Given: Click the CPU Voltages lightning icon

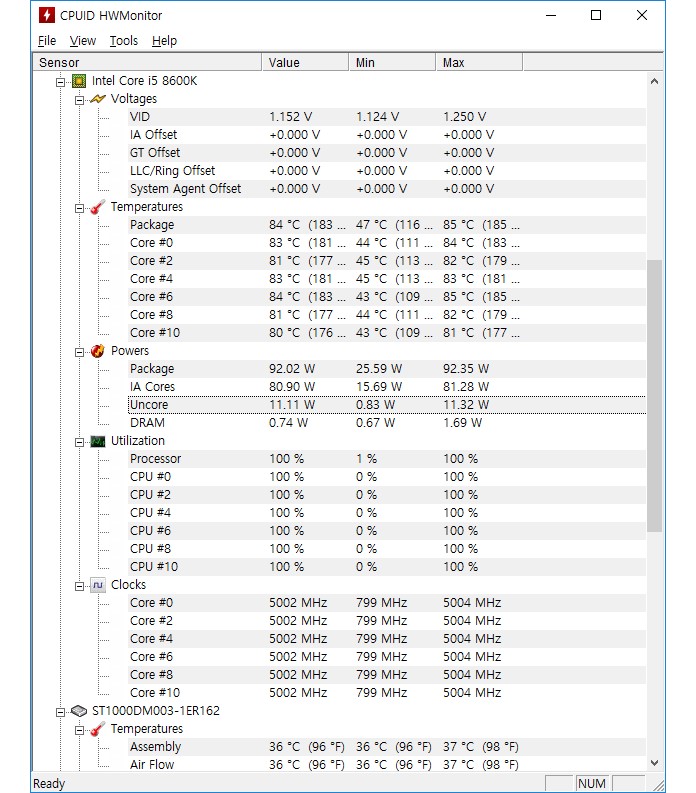Looking at the screenshot, I should [98, 99].
